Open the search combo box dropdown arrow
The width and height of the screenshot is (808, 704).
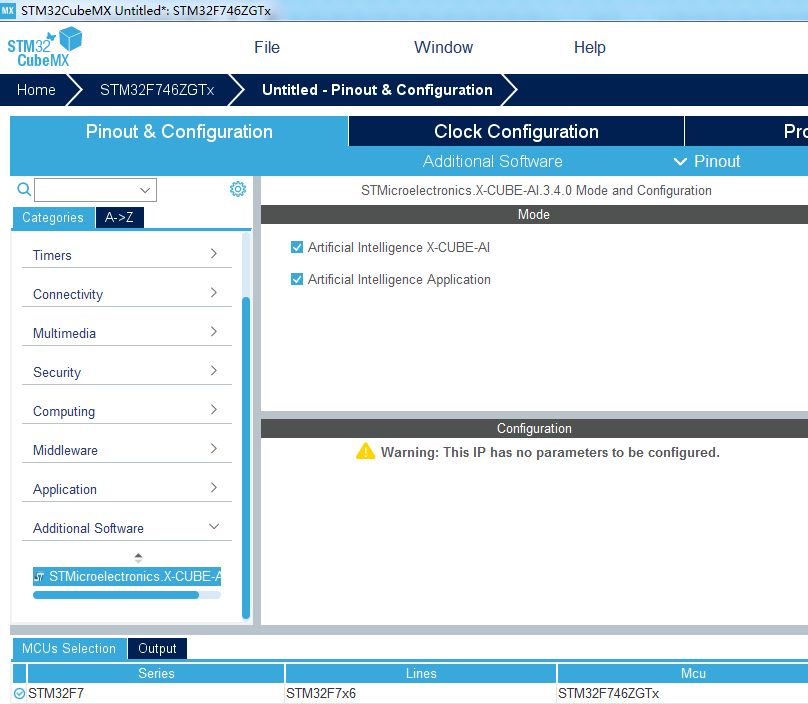pos(145,190)
